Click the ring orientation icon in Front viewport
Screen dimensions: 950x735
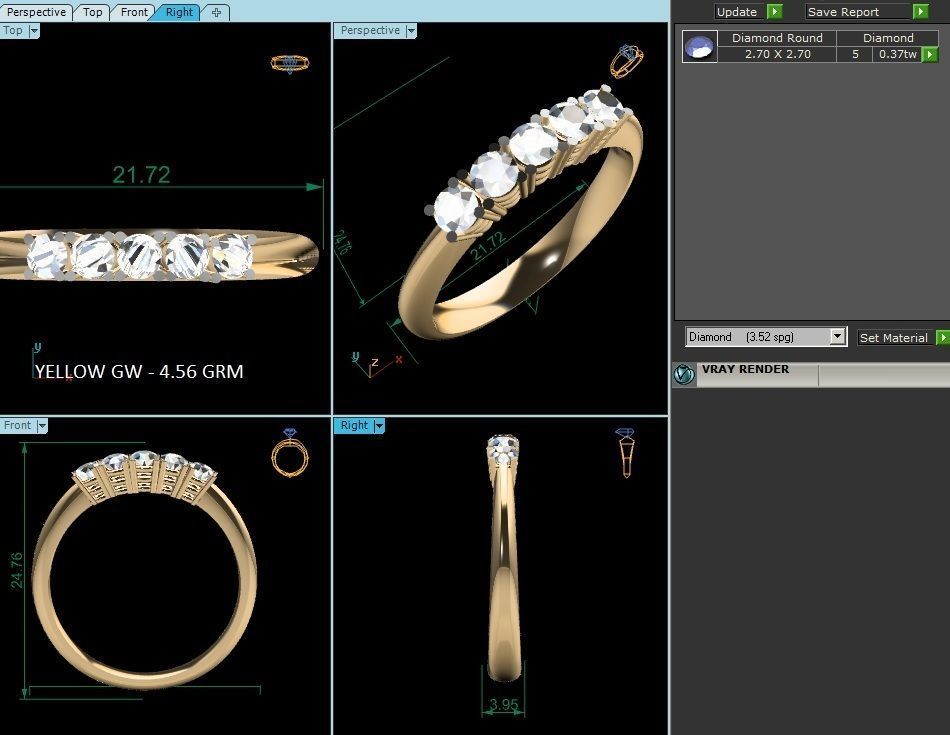click(x=290, y=452)
